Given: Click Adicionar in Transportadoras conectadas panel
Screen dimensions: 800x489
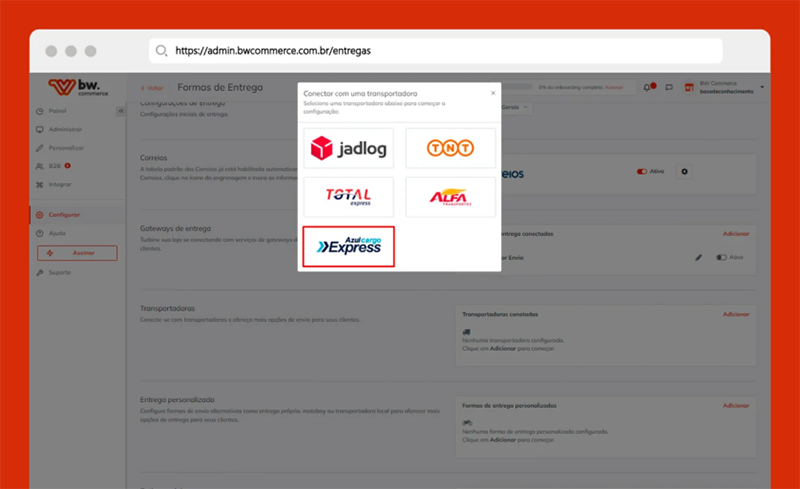Looking at the screenshot, I should click(736, 314).
